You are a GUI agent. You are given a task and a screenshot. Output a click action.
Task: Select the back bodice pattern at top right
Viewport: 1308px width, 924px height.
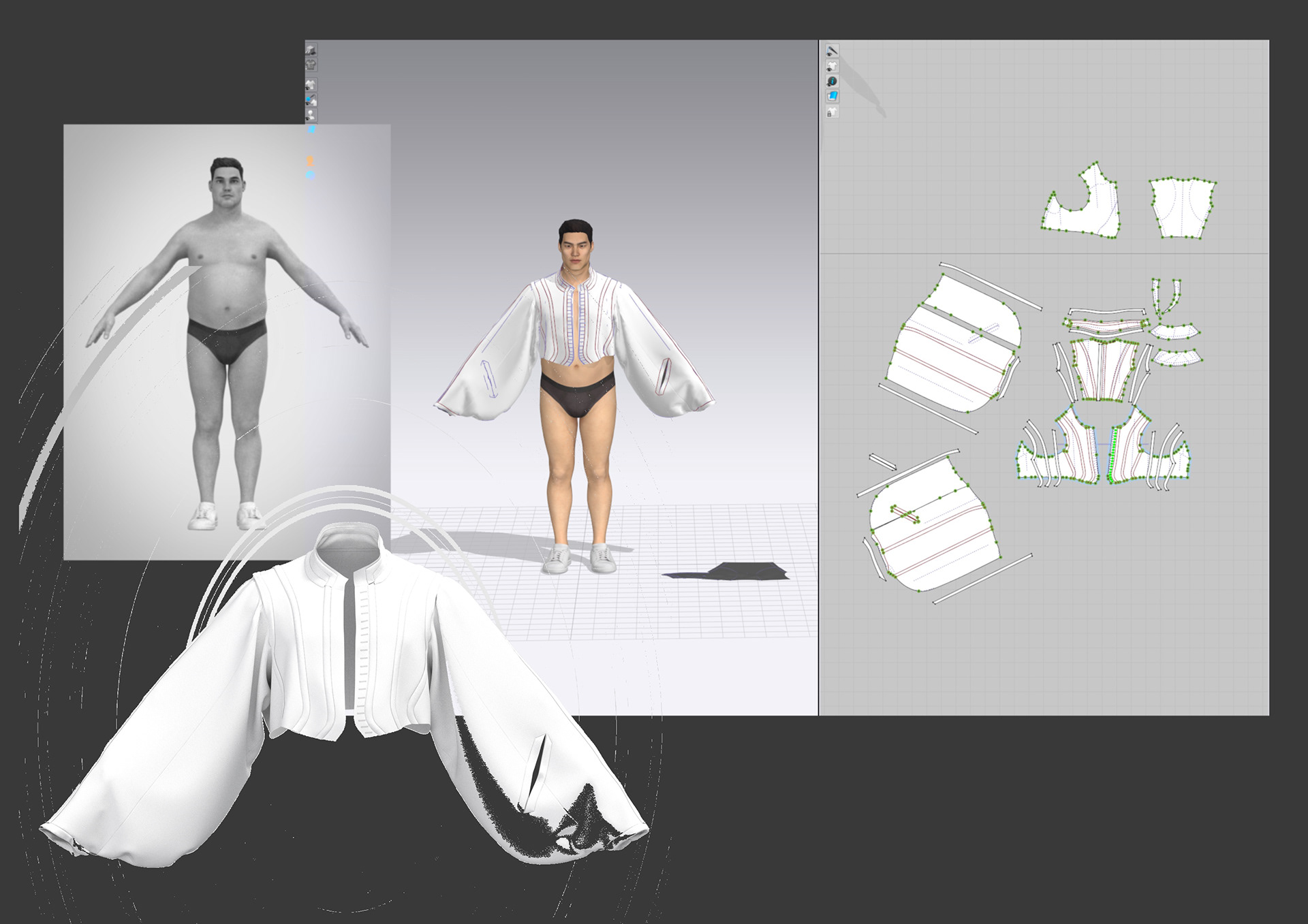click(x=1182, y=208)
